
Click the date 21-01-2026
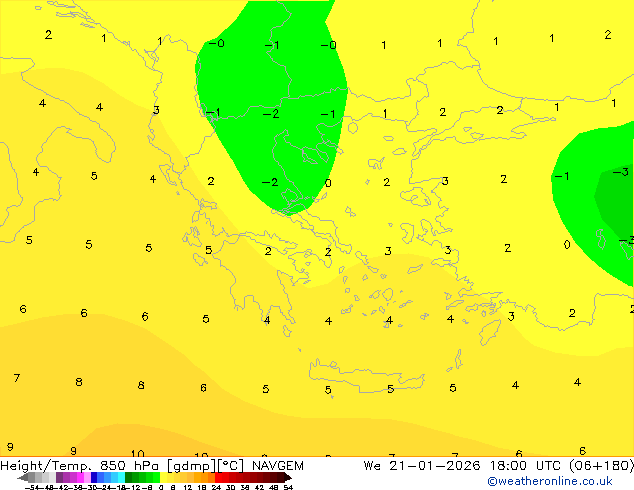click(435, 466)
